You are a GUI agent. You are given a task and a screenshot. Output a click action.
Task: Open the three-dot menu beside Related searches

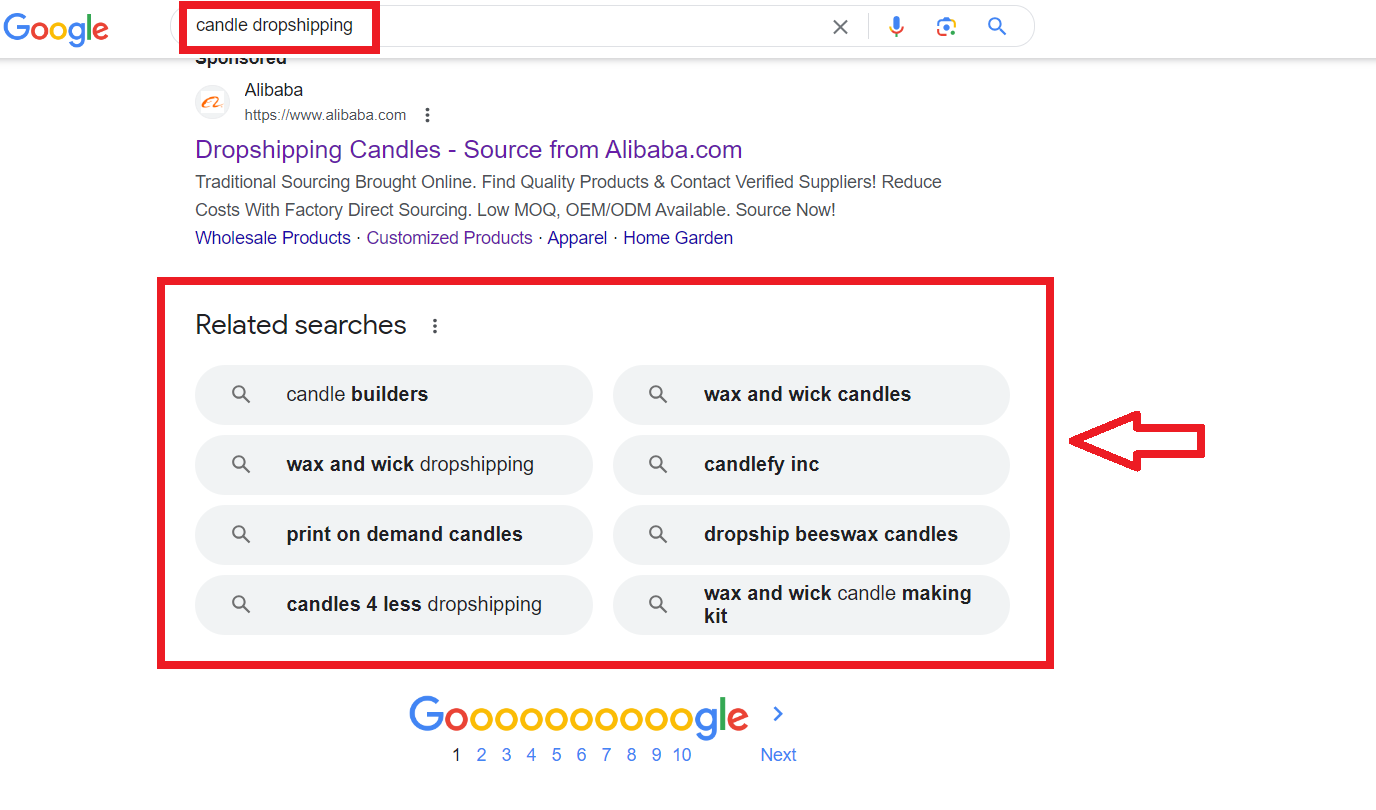[x=435, y=325]
